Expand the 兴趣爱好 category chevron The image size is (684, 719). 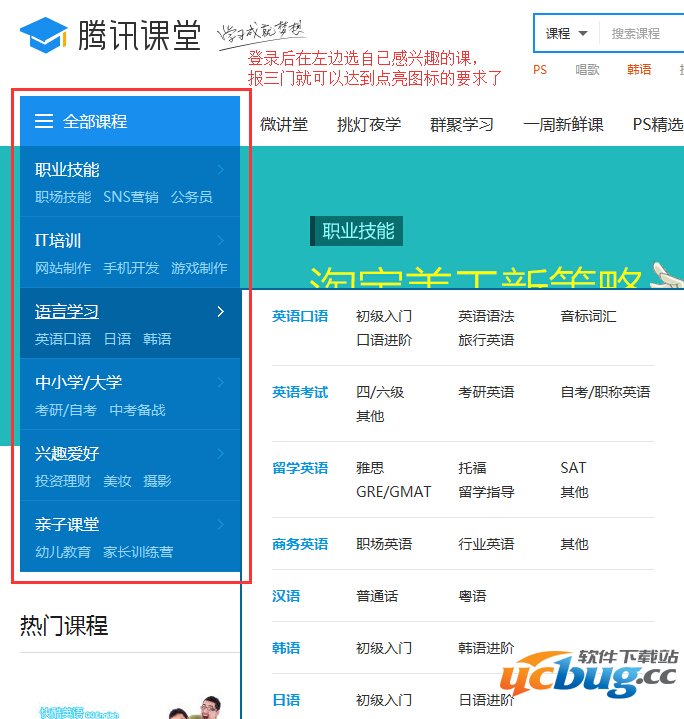tap(221, 454)
